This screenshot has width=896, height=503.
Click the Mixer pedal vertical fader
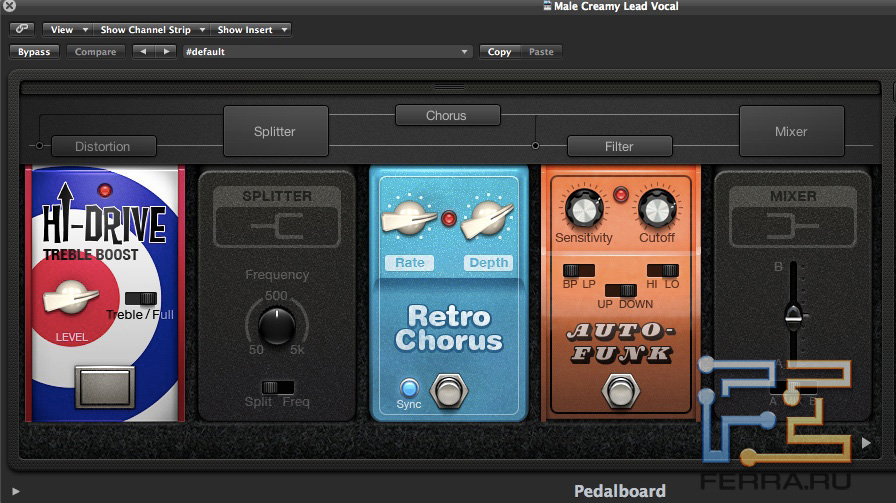click(793, 315)
